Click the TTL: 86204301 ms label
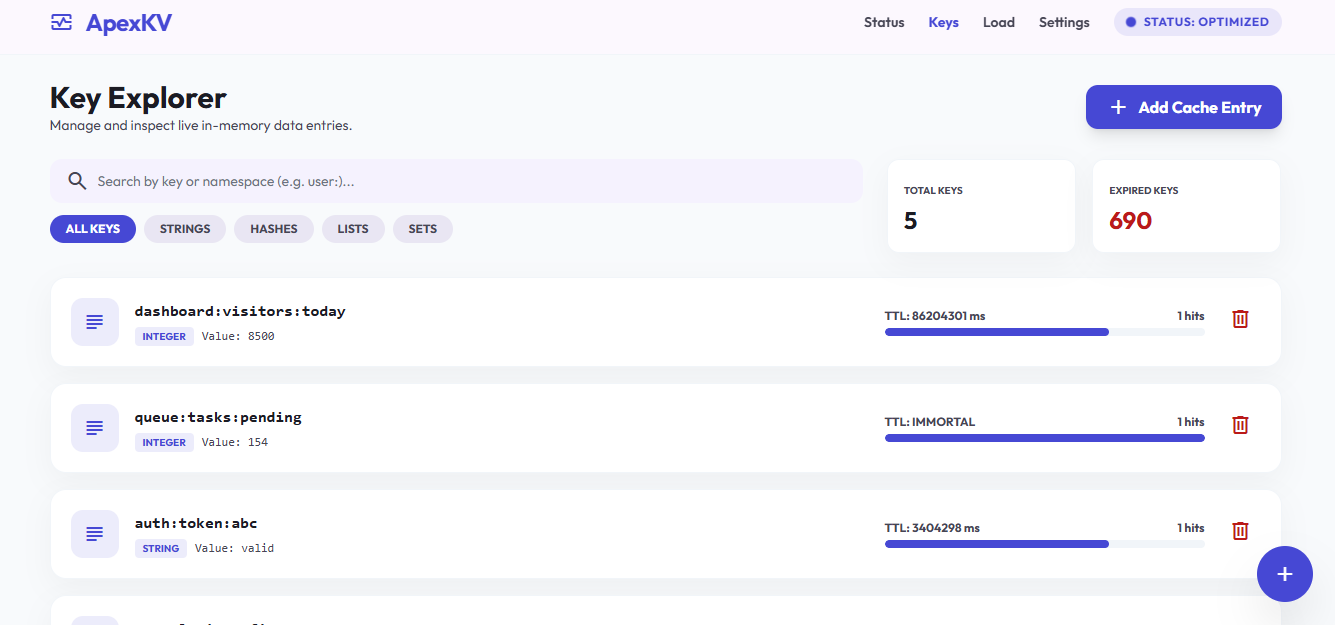Image resolution: width=1335 pixels, height=625 pixels. point(935,316)
